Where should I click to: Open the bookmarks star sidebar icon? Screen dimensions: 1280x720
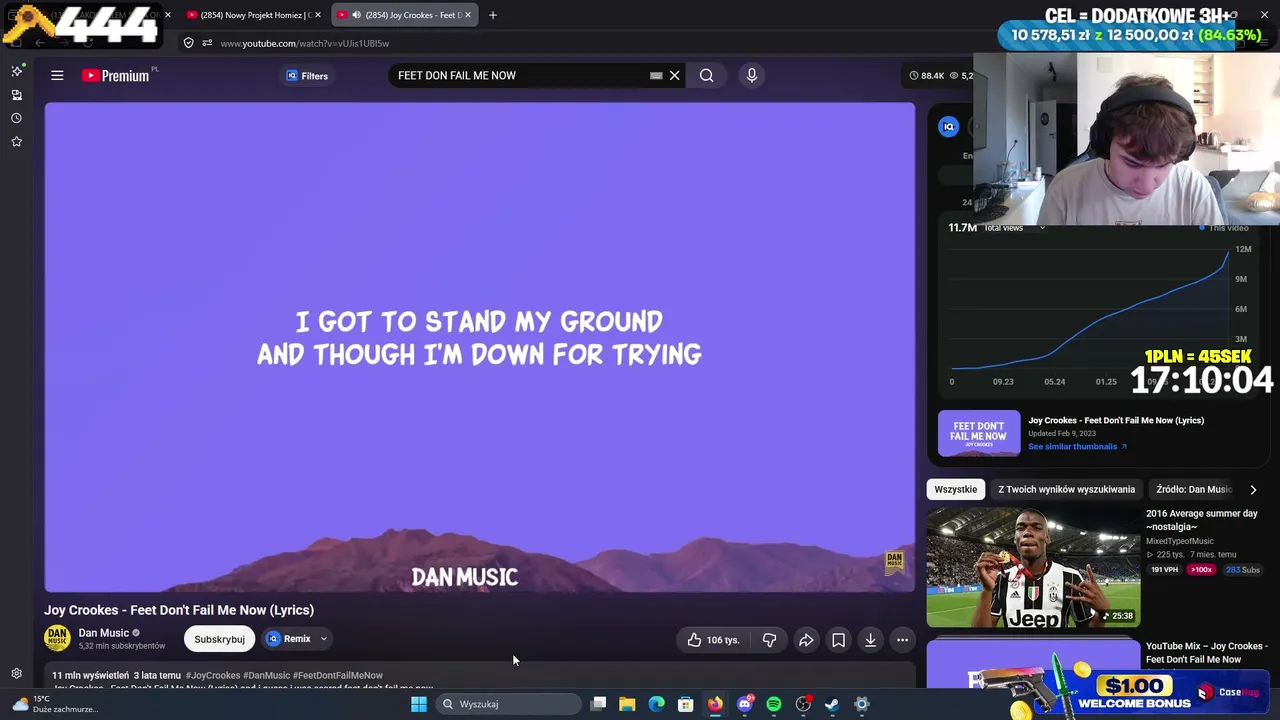pyautogui.click(x=16, y=142)
